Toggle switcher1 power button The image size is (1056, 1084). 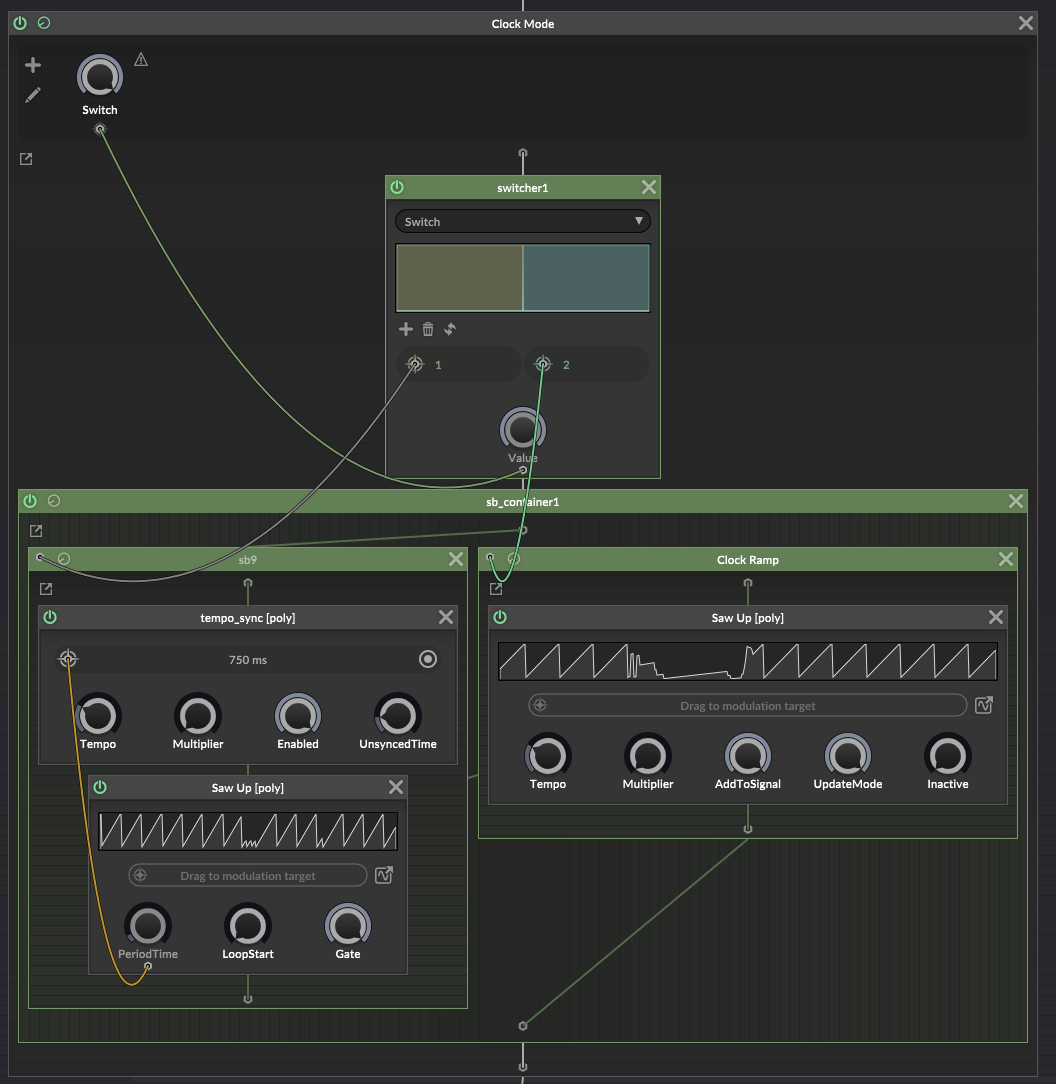coord(397,187)
